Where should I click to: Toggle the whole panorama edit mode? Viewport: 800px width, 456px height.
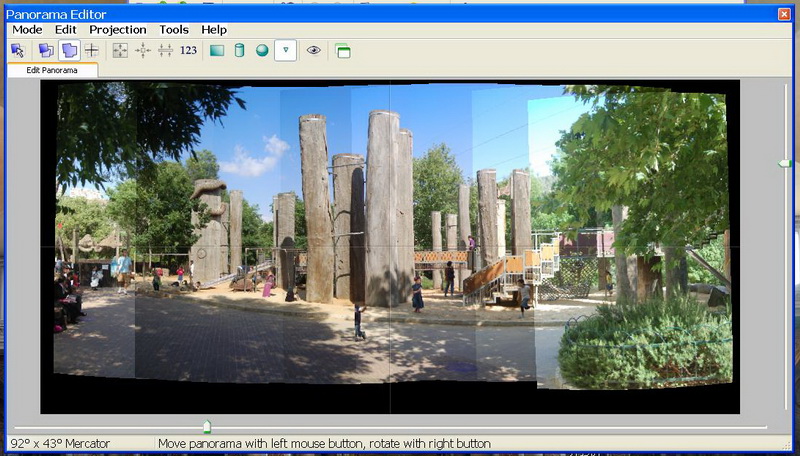click(69, 50)
